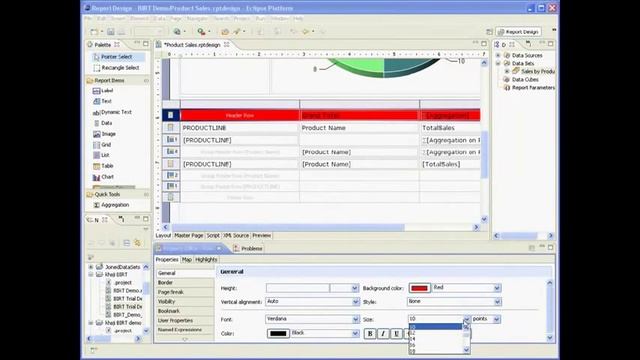The height and width of the screenshot is (360, 640).
Task: Select the Data Cubes node
Action: click(524, 80)
